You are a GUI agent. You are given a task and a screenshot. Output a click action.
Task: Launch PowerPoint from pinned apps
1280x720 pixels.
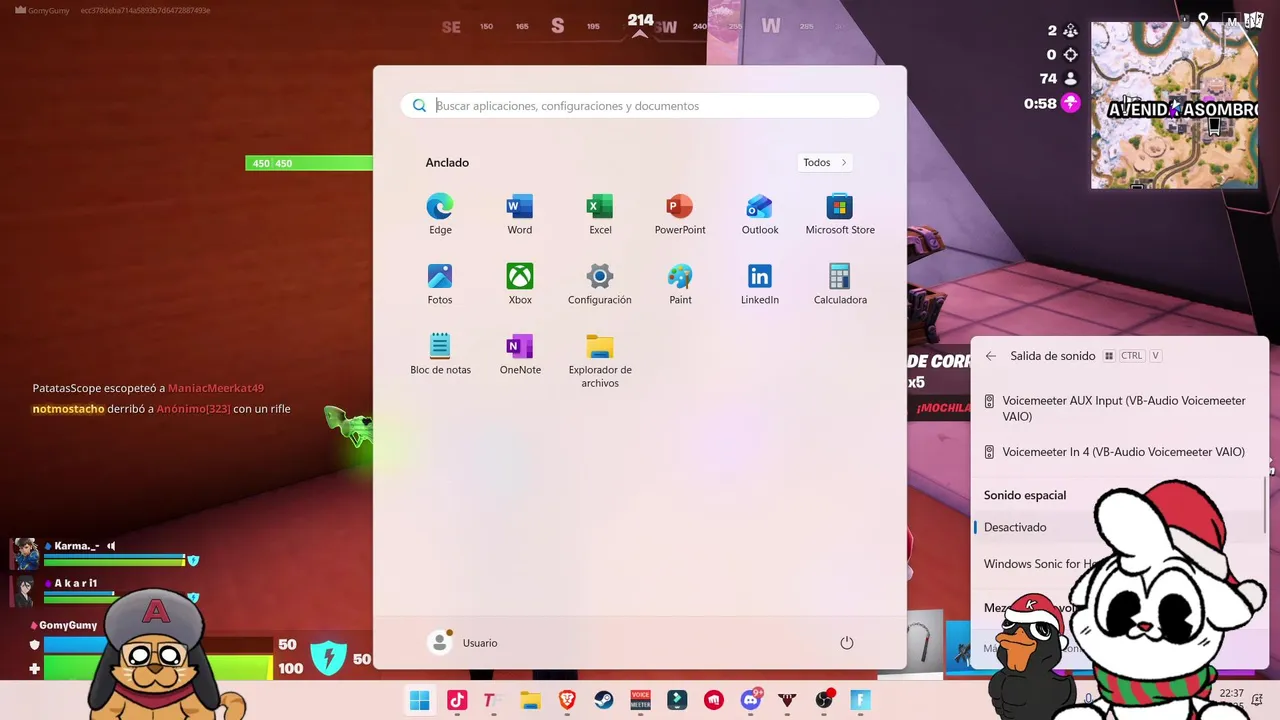click(x=680, y=215)
